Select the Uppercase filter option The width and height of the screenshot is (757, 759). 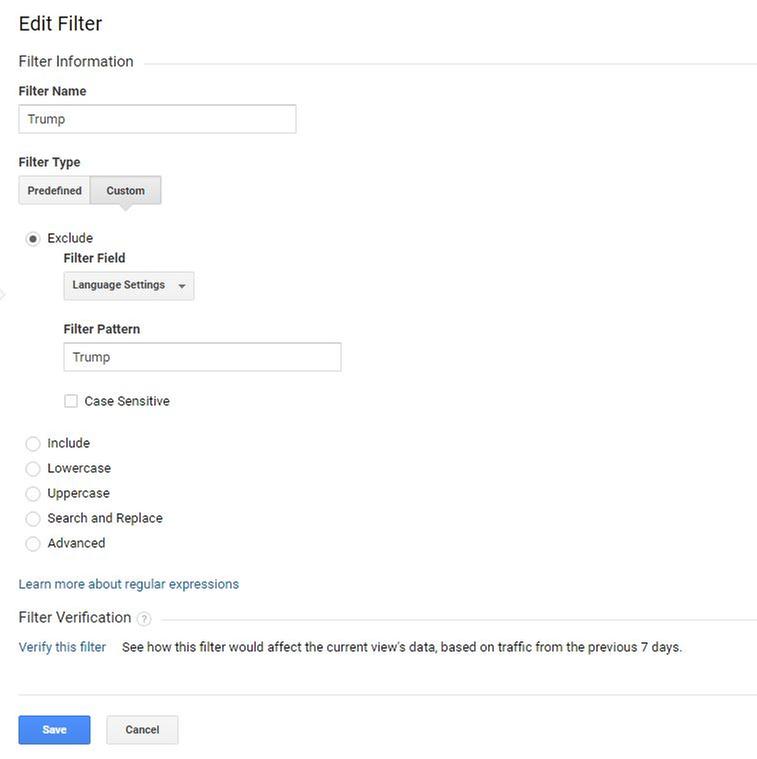coord(33,494)
